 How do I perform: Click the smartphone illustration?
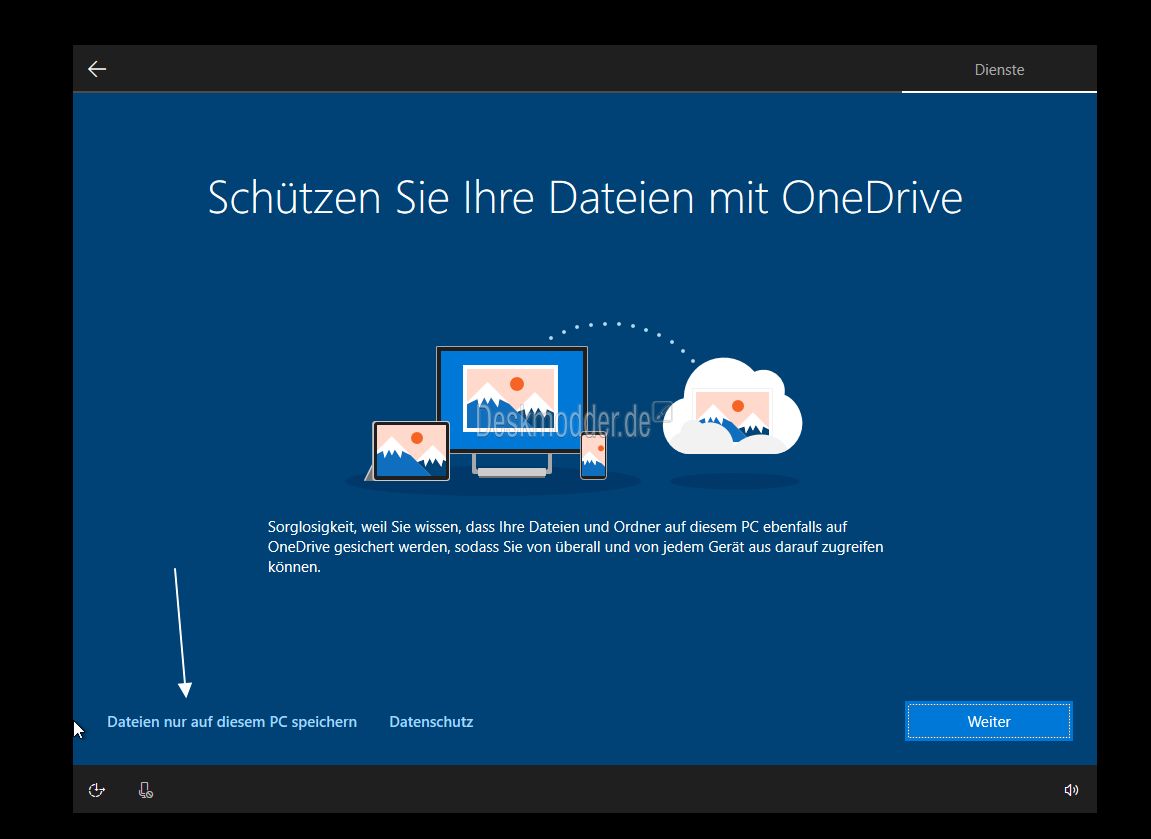[594, 455]
